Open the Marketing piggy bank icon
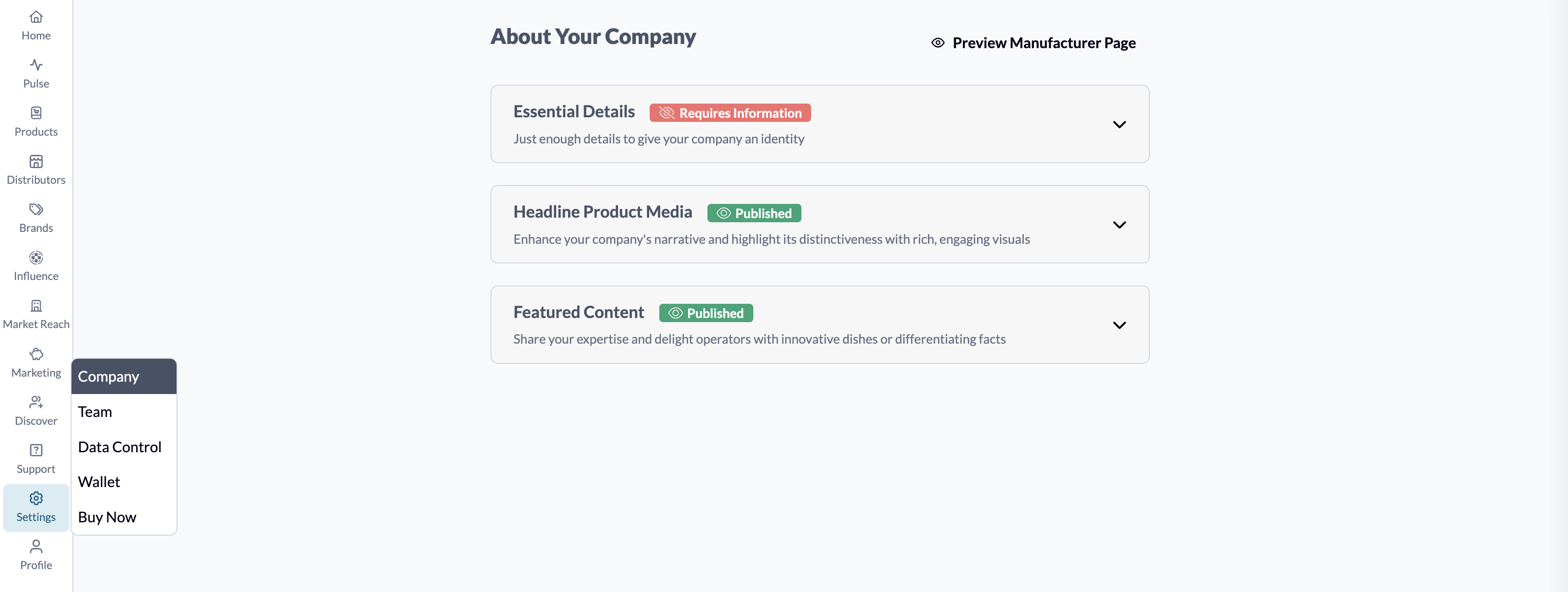The height and width of the screenshot is (592, 1568). 36,354
